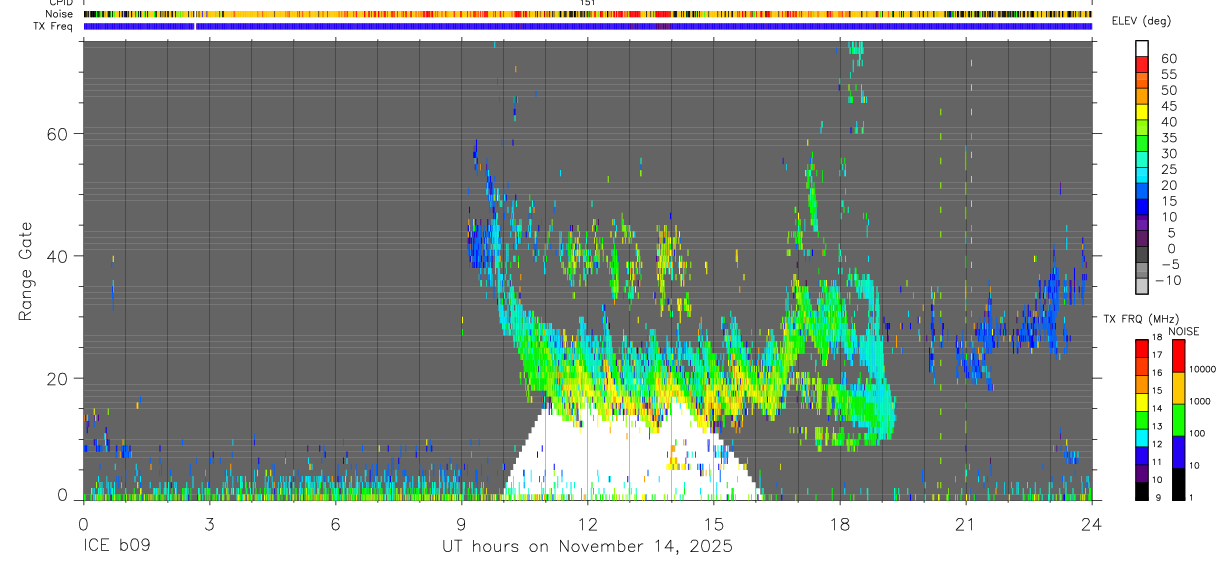The image size is (1228, 567).
Task: Click the '151' CPID value at top
Action: tap(588, 3)
